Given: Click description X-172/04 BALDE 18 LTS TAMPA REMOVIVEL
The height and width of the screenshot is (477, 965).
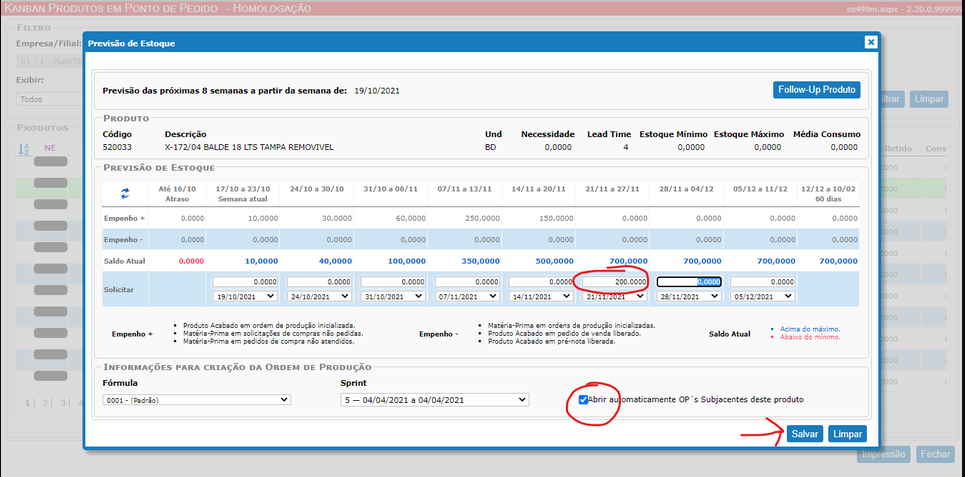Looking at the screenshot, I should click(249, 147).
